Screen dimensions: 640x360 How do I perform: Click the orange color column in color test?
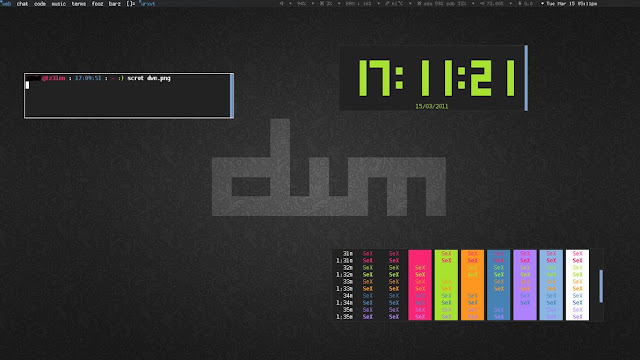472,285
